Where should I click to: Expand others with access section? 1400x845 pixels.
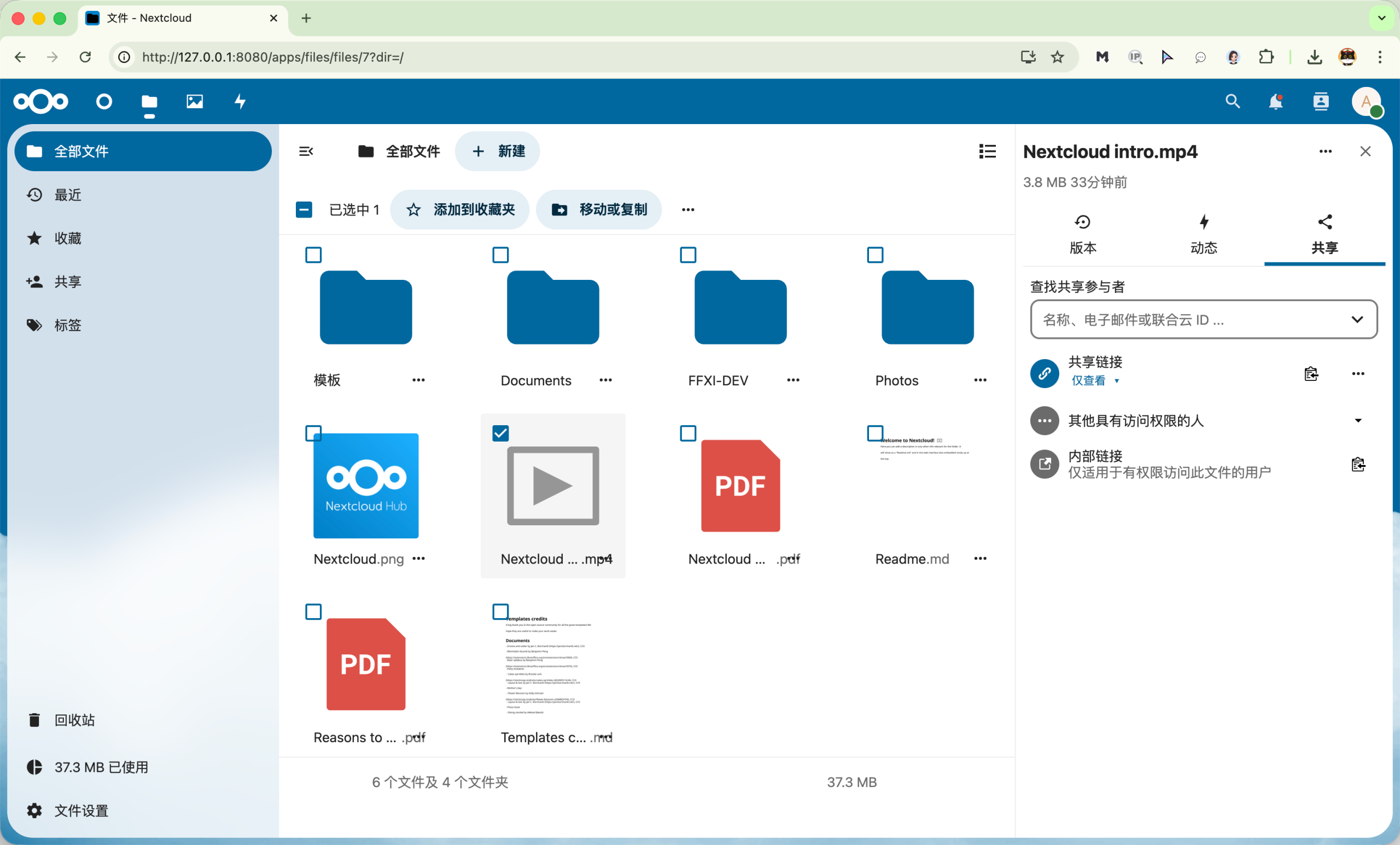click(x=1358, y=421)
